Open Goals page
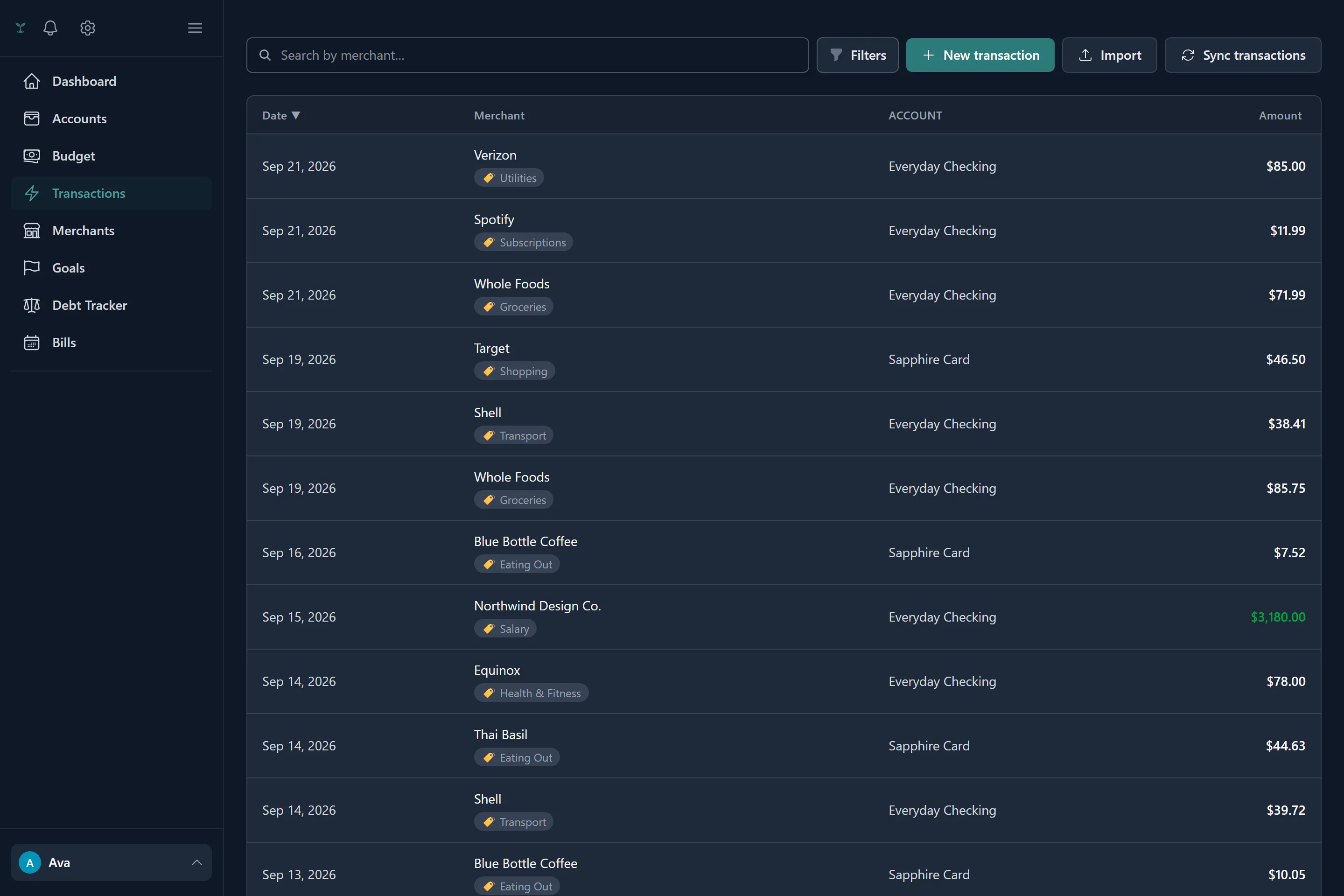Image resolution: width=1344 pixels, height=896 pixels. [112, 268]
